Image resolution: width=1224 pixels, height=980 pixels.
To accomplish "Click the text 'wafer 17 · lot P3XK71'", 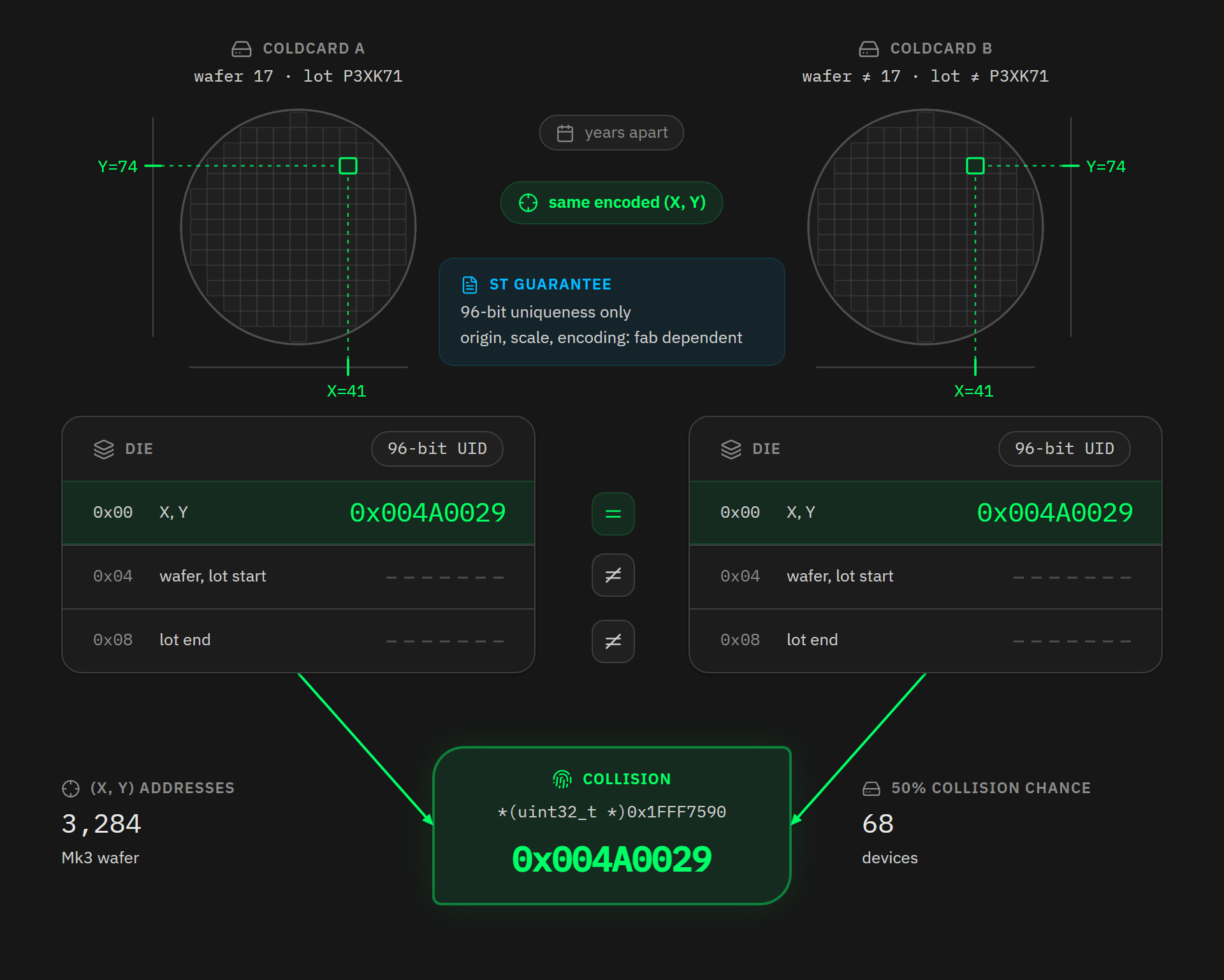I will pyautogui.click(x=298, y=77).
